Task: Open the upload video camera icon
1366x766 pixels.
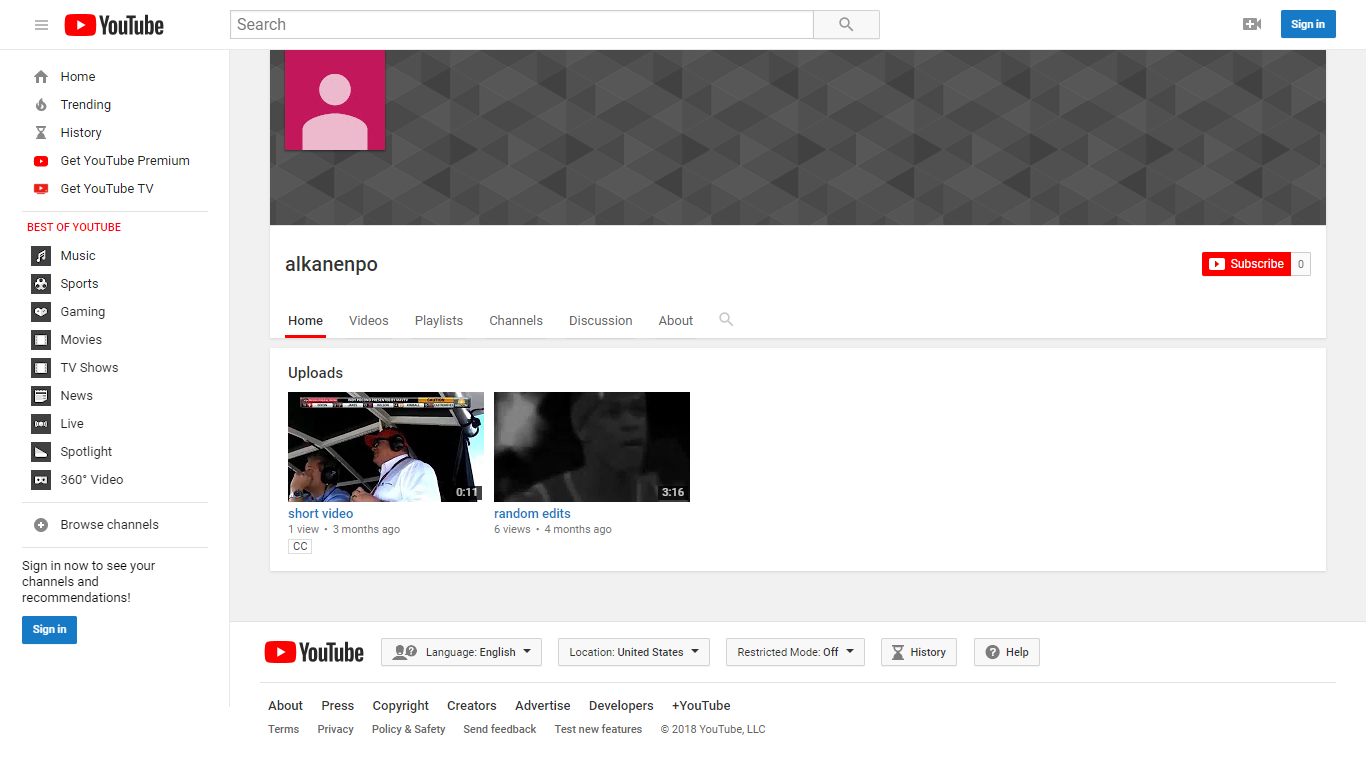Action: tap(1251, 25)
